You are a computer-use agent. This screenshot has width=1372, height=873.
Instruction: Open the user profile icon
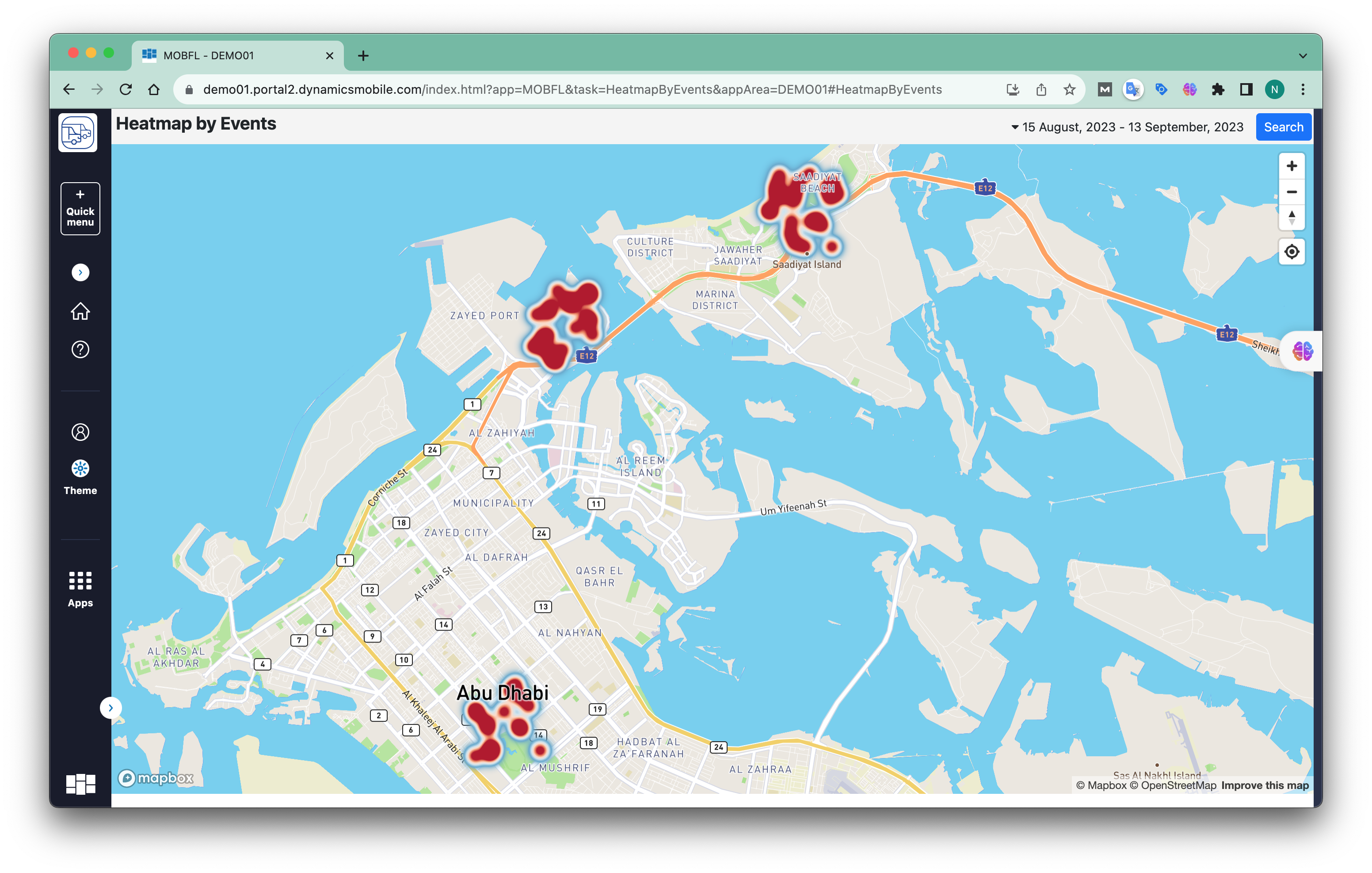point(80,432)
